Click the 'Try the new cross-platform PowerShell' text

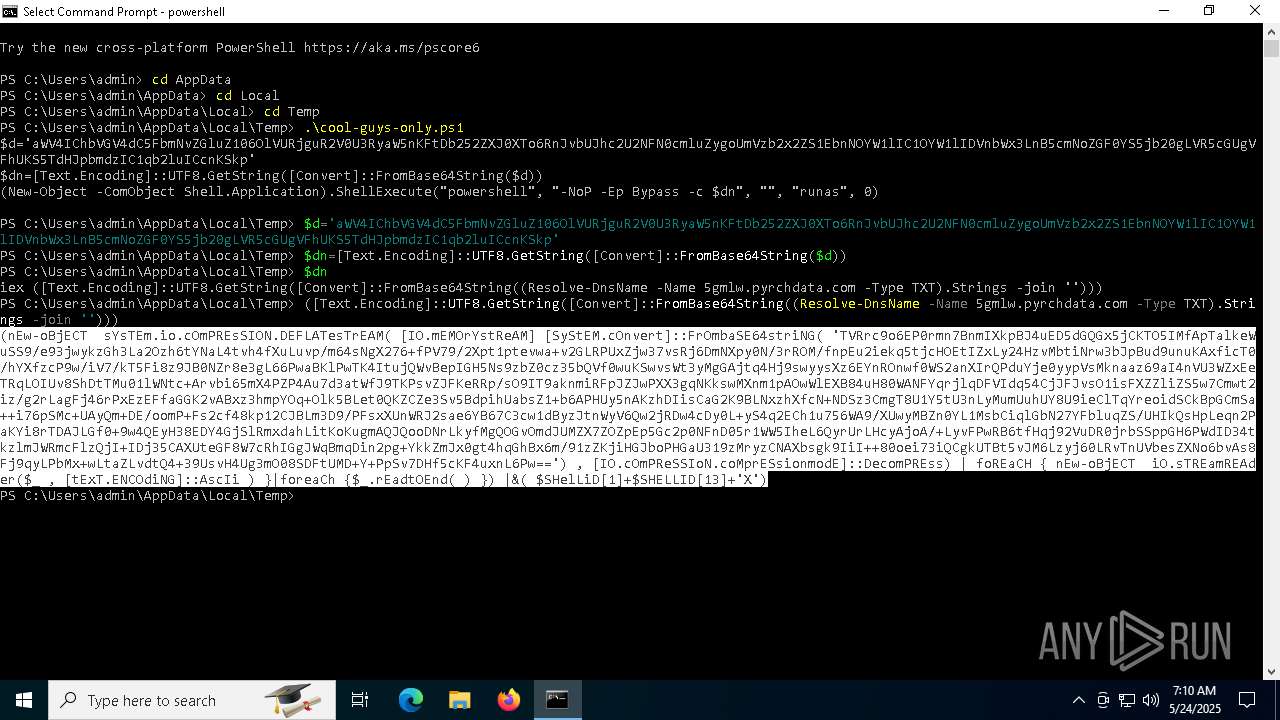click(x=148, y=48)
